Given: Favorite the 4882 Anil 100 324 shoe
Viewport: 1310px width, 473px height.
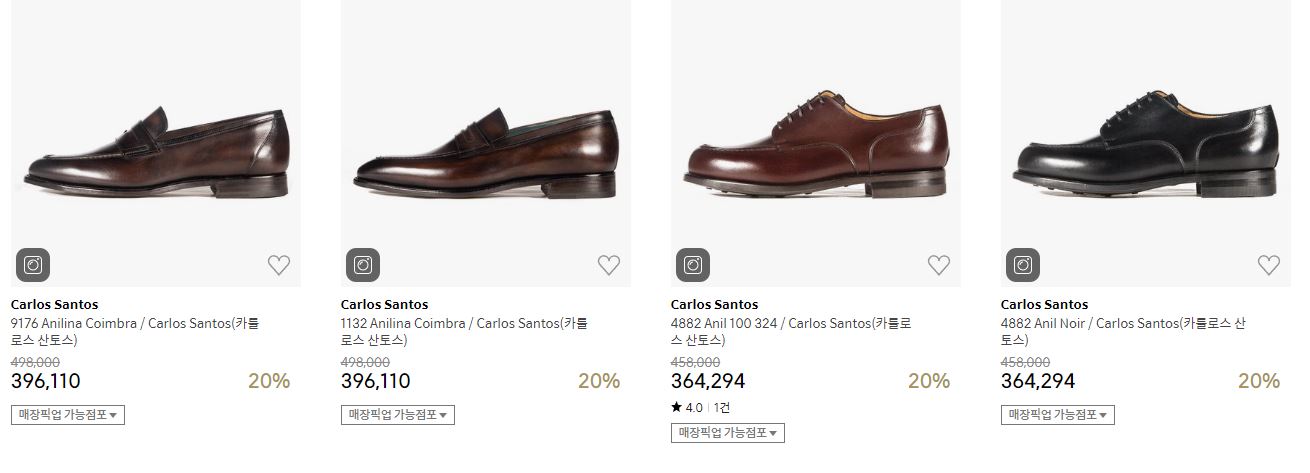Looking at the screenshot, I should click(939, 265).
